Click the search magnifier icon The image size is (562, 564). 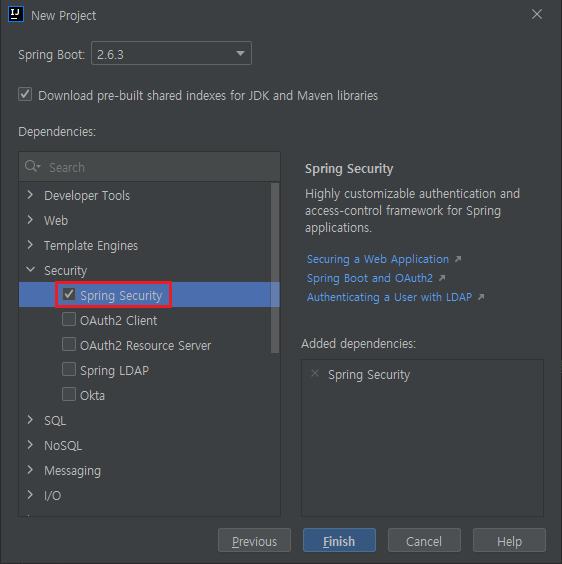(32, 167)
